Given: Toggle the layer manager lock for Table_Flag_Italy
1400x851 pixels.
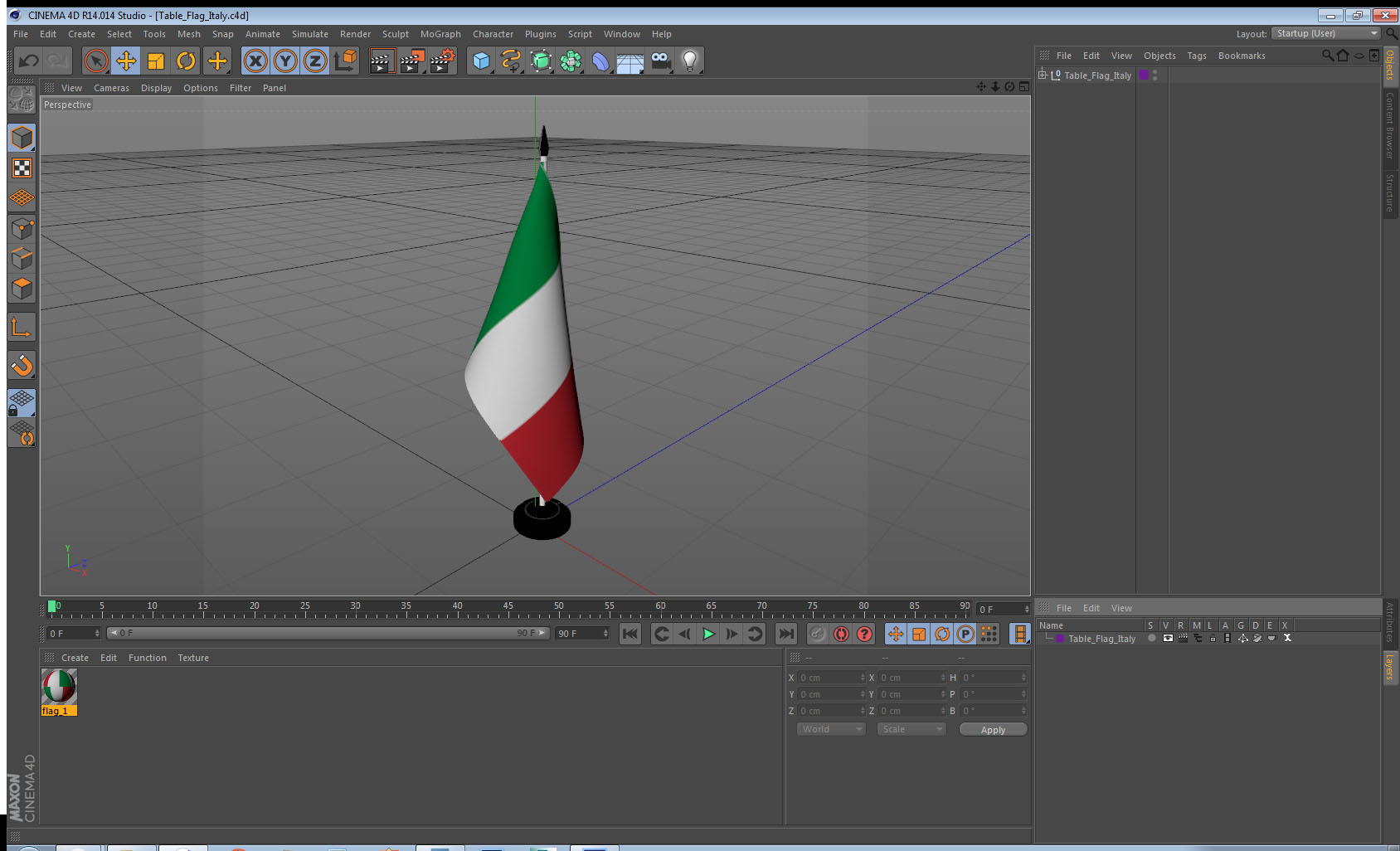Looking at the screenshot, I should coord(1212,638).
